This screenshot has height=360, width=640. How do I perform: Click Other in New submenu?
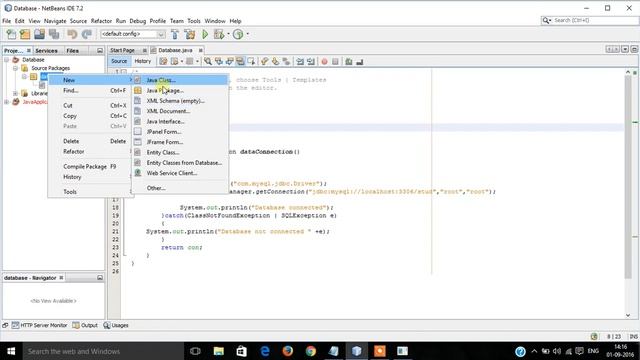tap(180, 188)
